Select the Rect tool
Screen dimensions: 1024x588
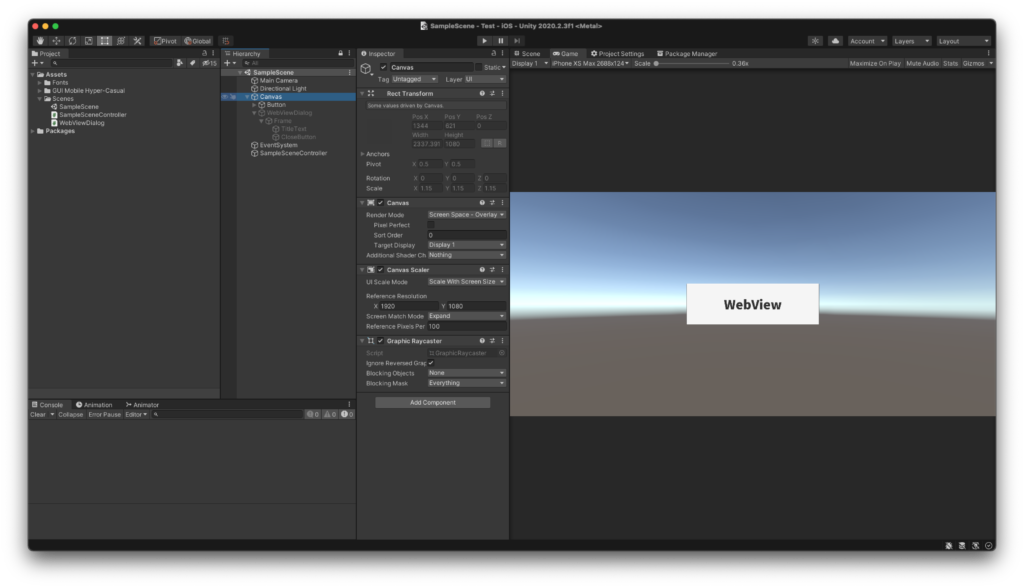click(x=104, y=41)
